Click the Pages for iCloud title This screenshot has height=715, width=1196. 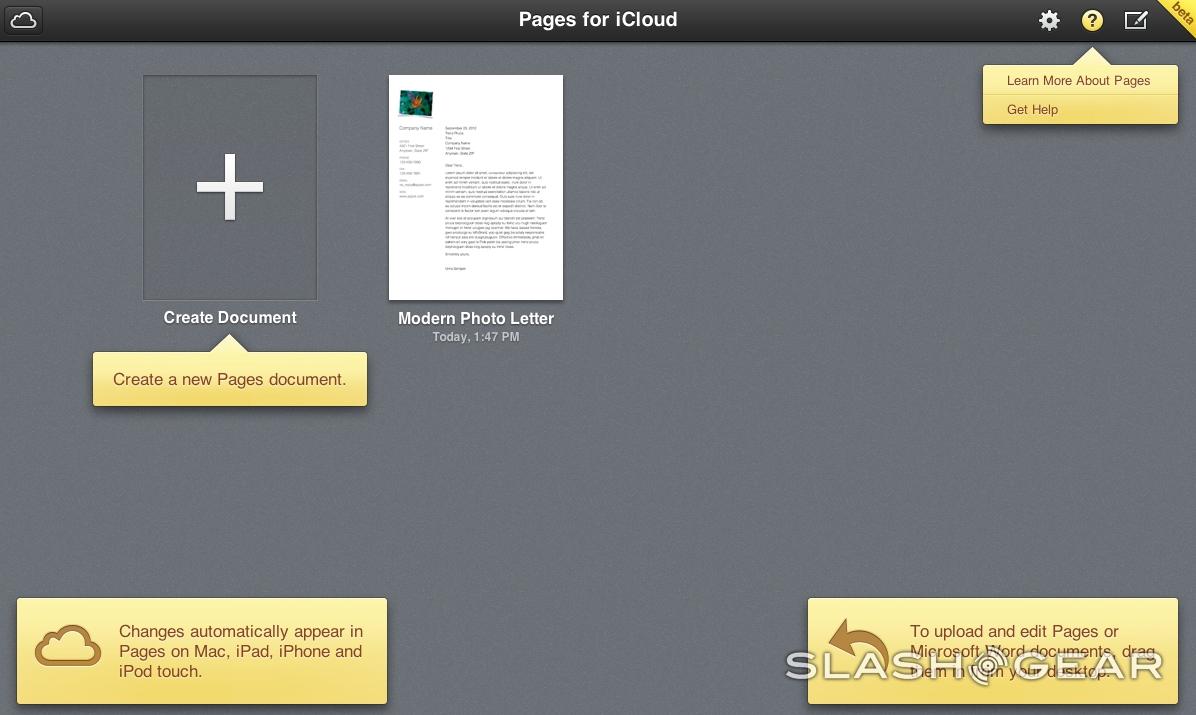(x=598, y=20)
